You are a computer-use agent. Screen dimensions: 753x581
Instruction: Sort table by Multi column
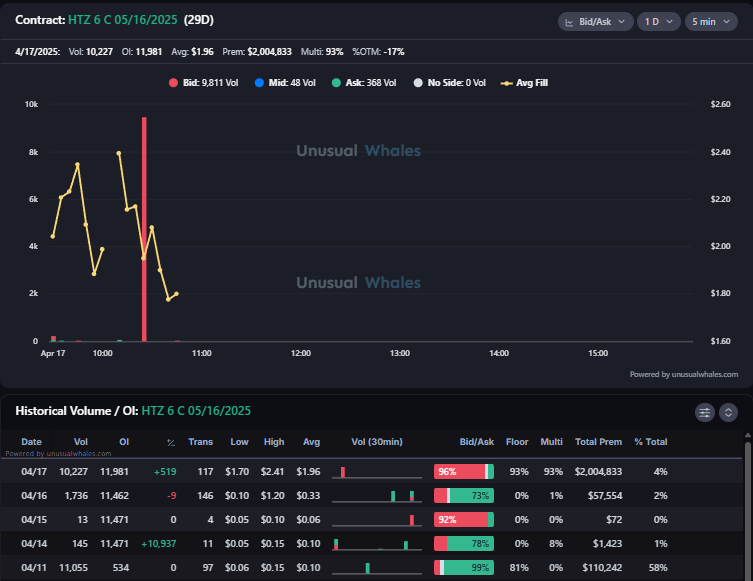click(551, 442)
